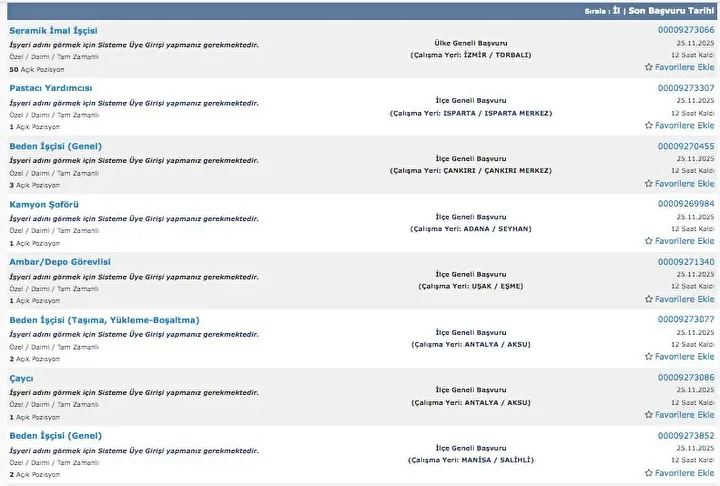Open Pastacı Yardımcısı job listing
The width and height of the screenshot is (720, 486).
click(50, 88)
